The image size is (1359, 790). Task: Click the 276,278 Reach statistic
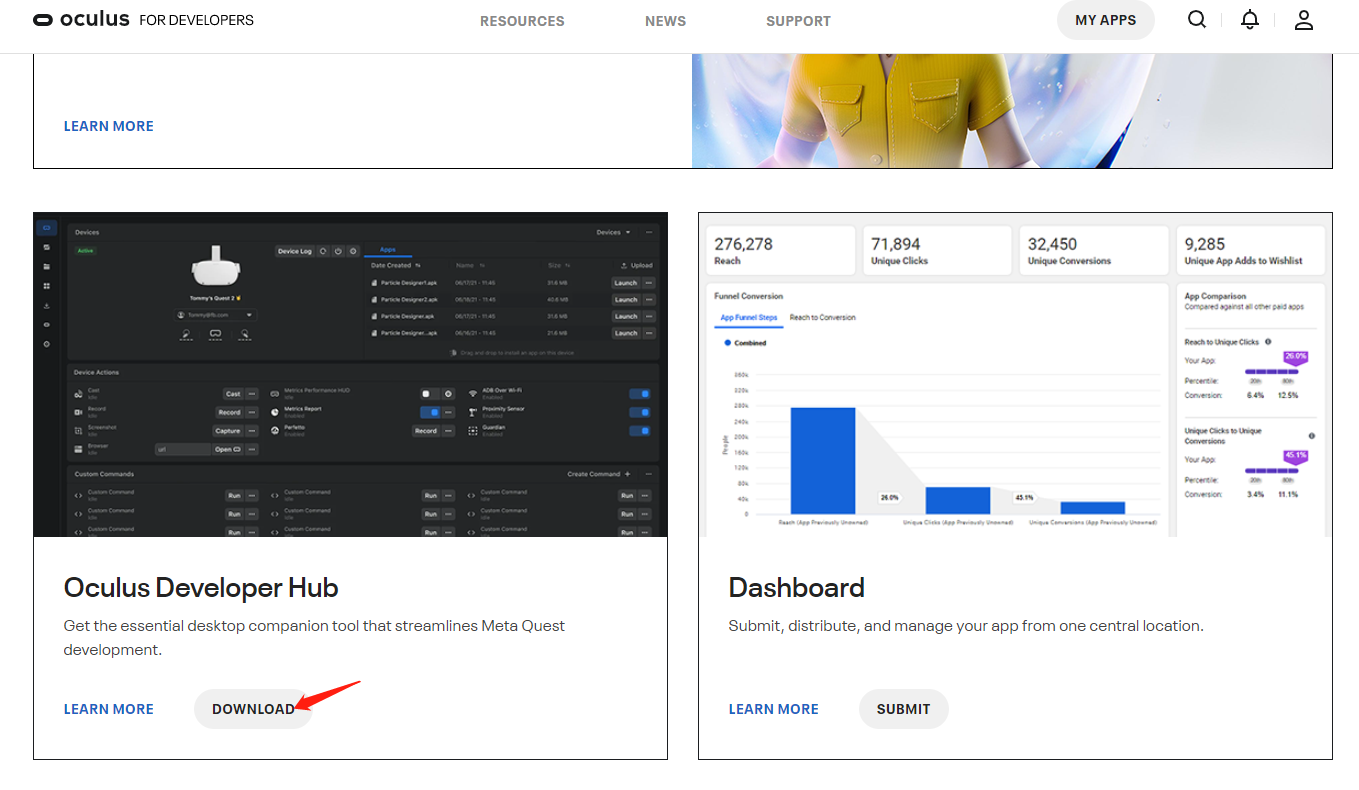point(781,250)
